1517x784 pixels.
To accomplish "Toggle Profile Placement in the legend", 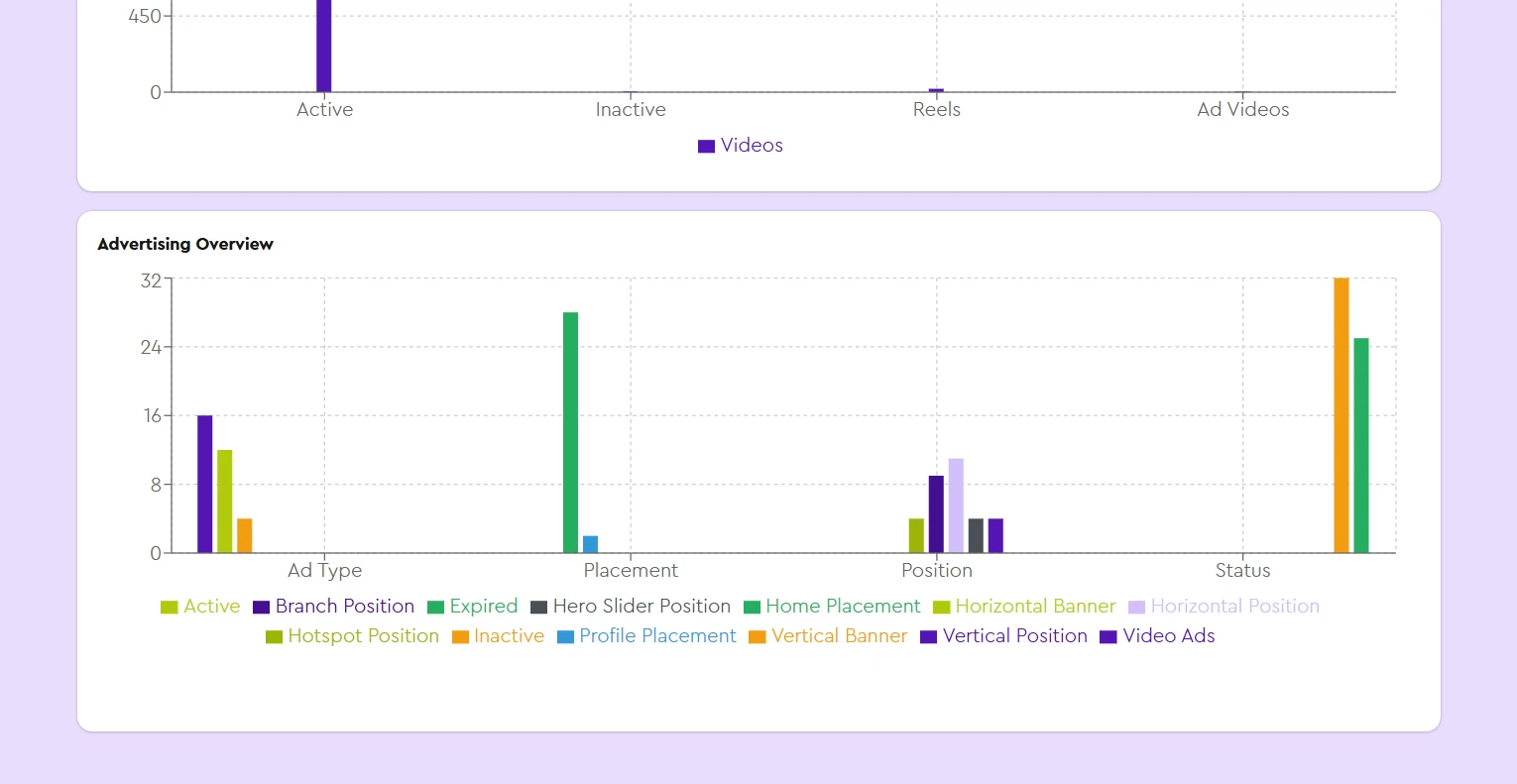I will point(646,636).
